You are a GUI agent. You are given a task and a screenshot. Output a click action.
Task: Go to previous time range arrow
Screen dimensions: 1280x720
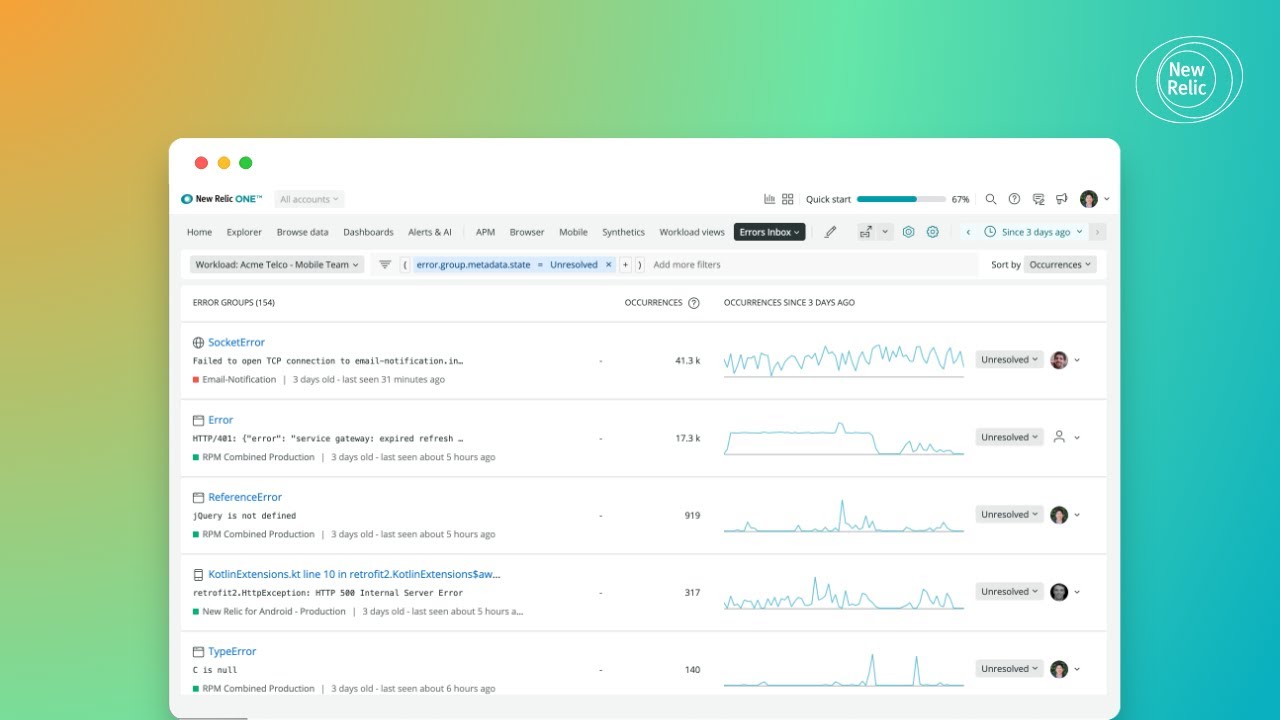pos(968,232)
